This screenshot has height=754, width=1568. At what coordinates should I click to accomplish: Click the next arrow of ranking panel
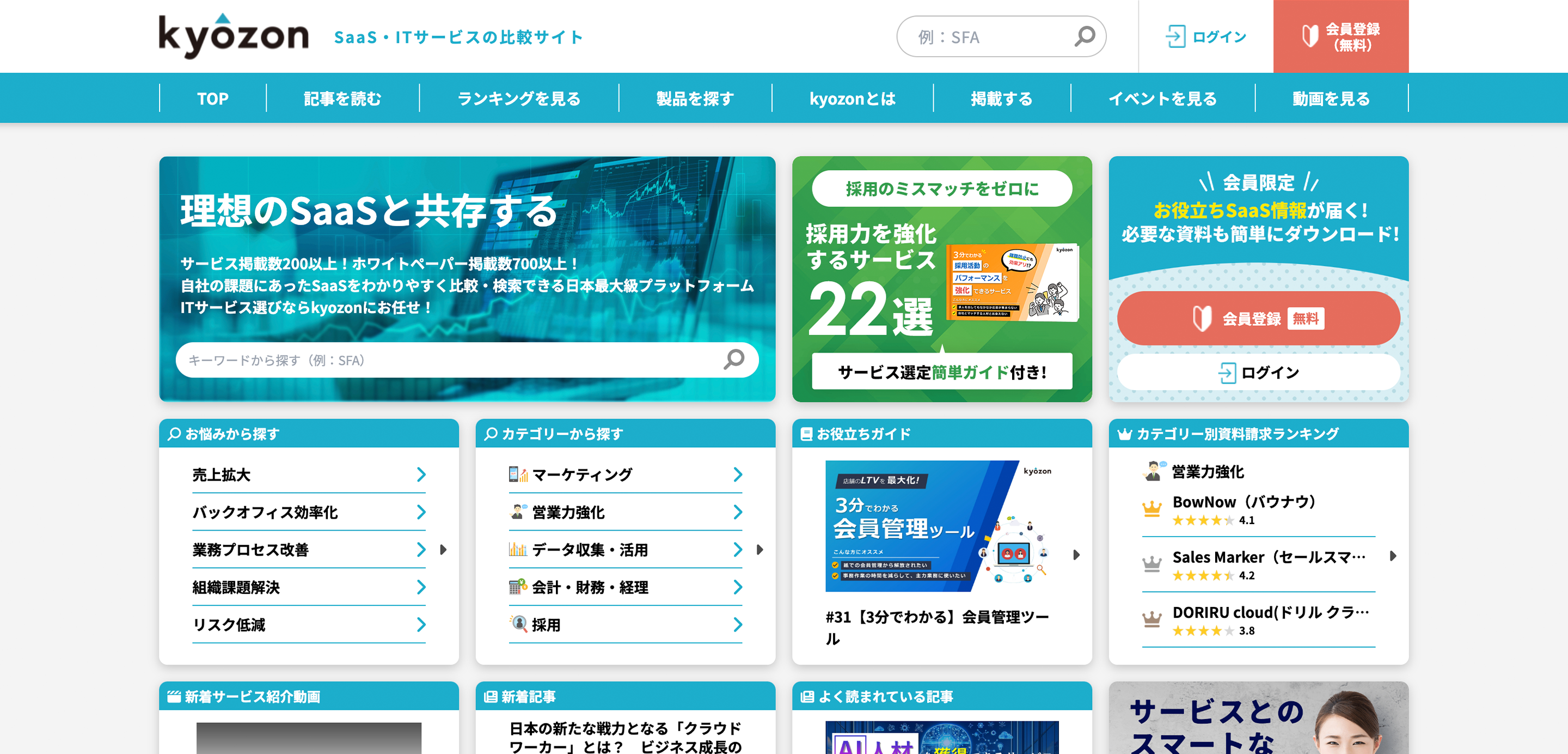(x=1393, y=556)
